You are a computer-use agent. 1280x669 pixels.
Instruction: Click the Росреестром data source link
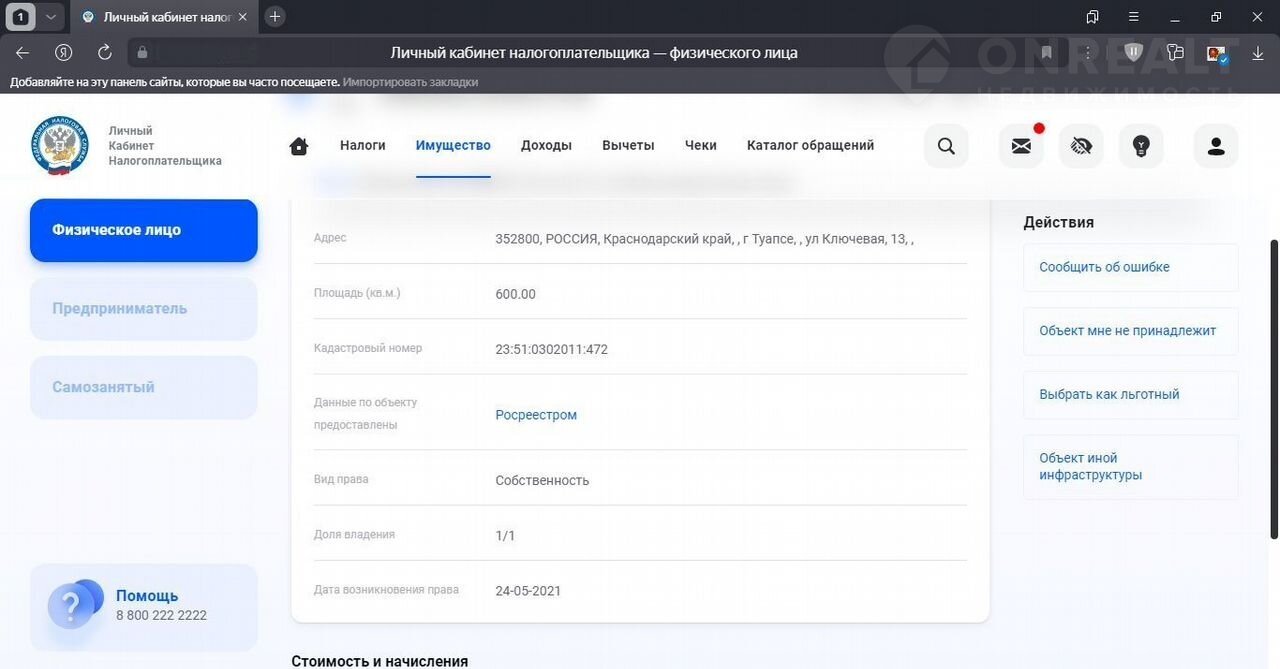click(x=536, y=415)
